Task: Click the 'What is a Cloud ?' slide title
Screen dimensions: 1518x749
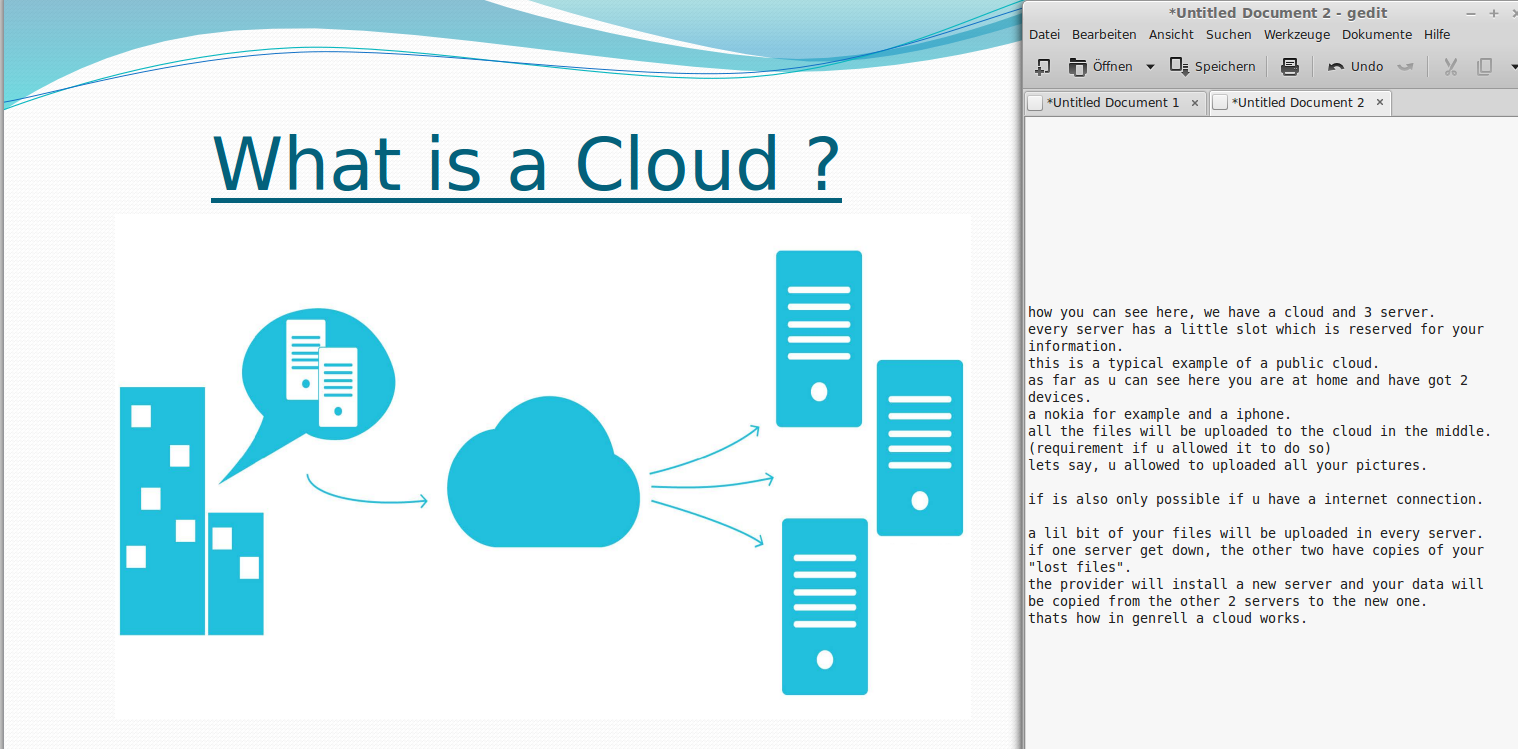Action: [526, 164]
